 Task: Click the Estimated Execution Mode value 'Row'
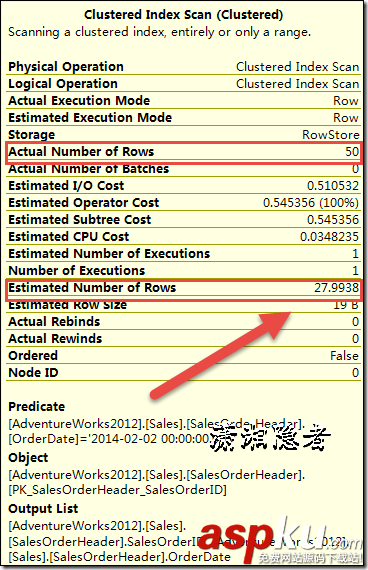pyautogui.click(x=346, y=118)
